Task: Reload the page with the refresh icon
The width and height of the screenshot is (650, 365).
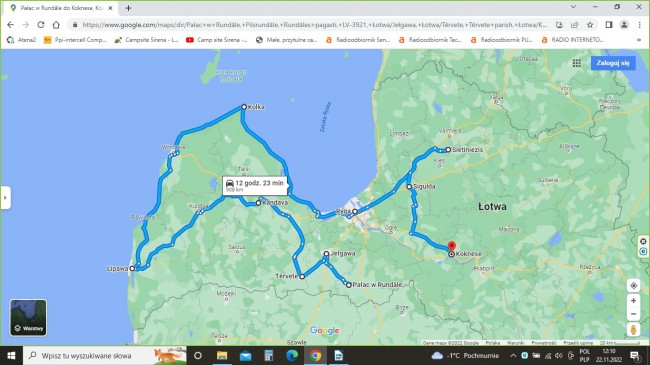Action: pos(41,25)
